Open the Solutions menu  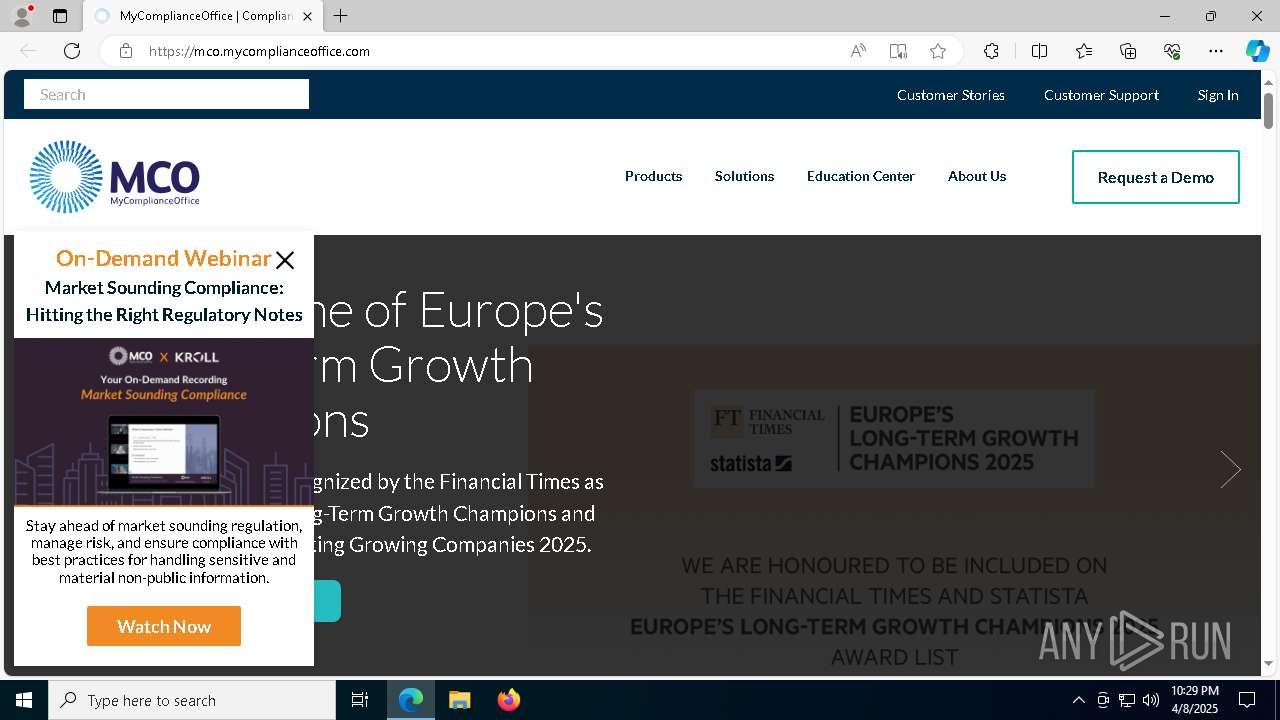click(744, 176)
